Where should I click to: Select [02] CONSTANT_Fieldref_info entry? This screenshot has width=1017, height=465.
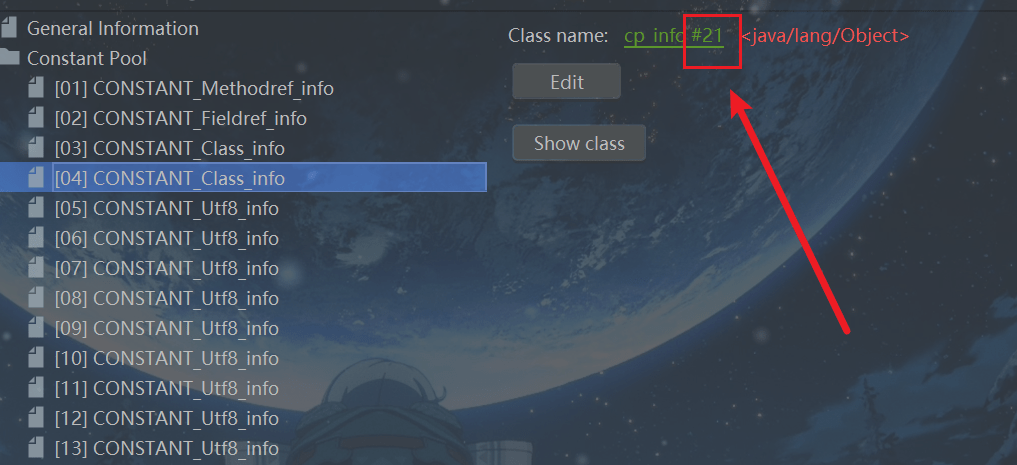(181, 118)
